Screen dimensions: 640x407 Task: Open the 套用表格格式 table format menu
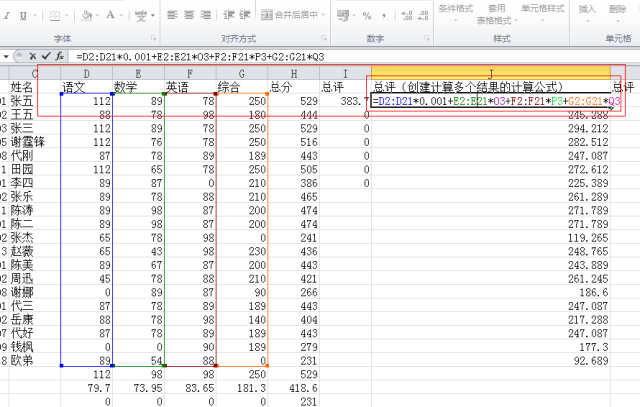[495, 14]
